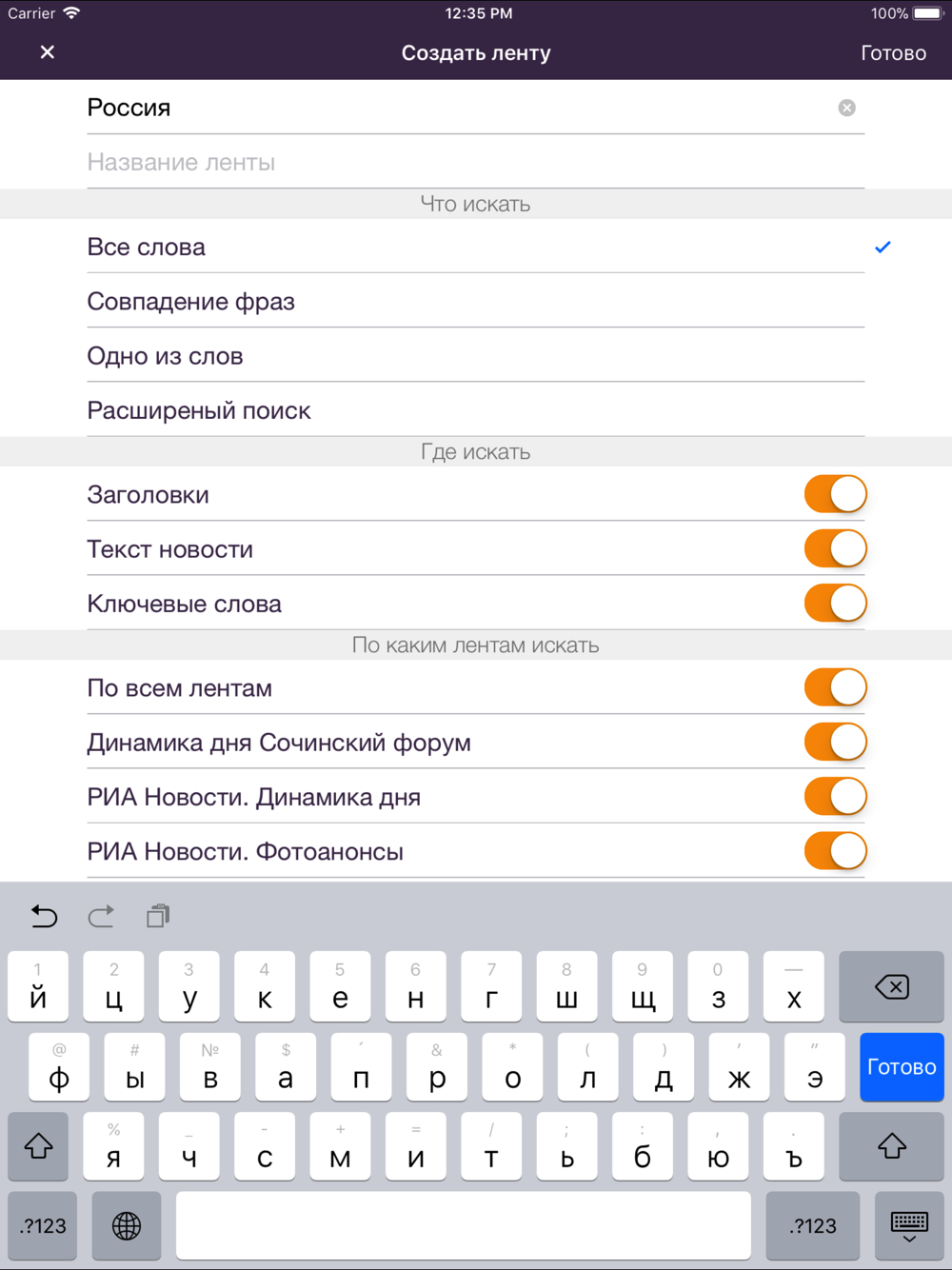Close the Создать ленту screen with X
This screenshot has height=1270, width=952.
(48, 52)
